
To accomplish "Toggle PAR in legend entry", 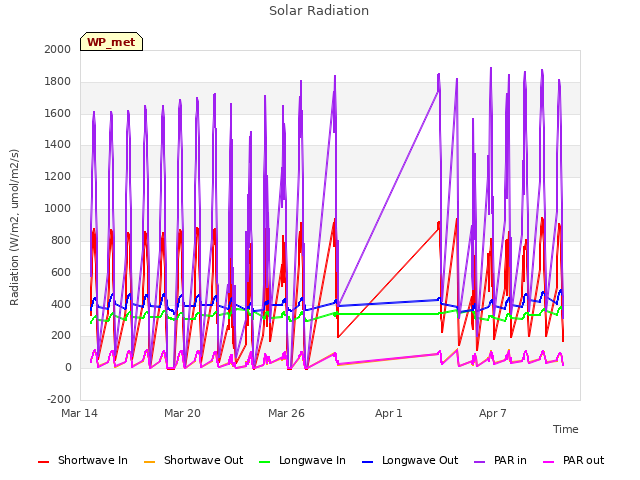I will point(500,460).
